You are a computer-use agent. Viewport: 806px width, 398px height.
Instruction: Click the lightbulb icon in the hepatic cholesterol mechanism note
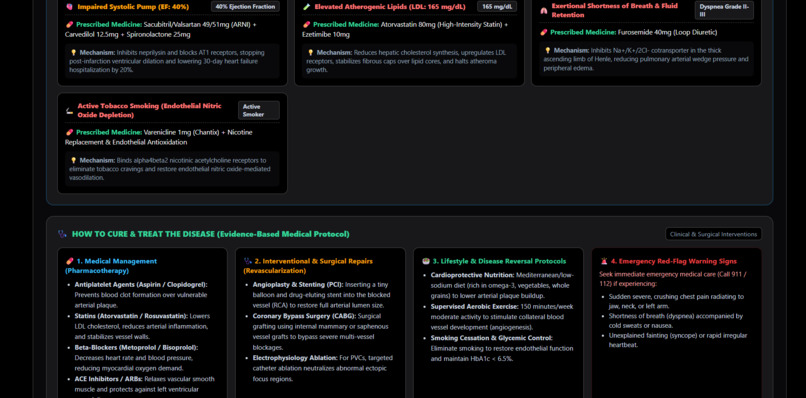tap(310, 52)
